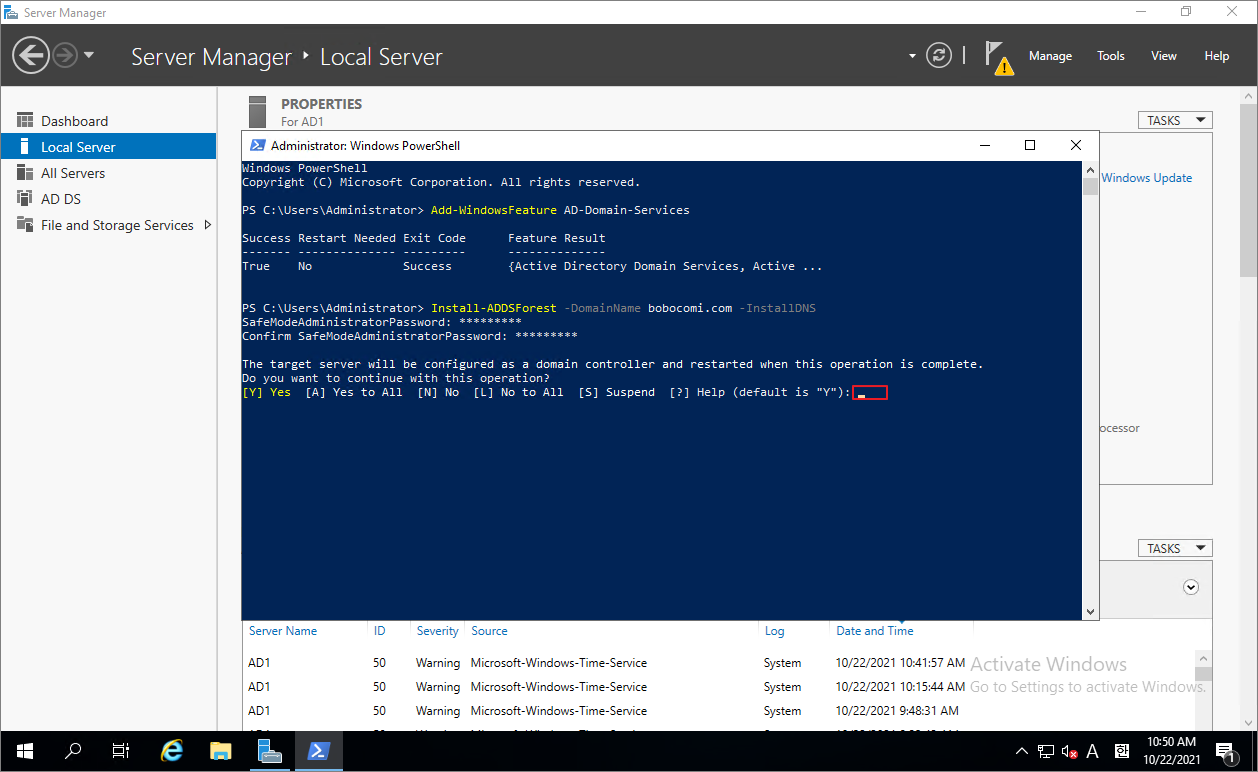This screenshot has width=1258, height=772.
Task: Close the PowerShell window
Action: click(1076, 145)
